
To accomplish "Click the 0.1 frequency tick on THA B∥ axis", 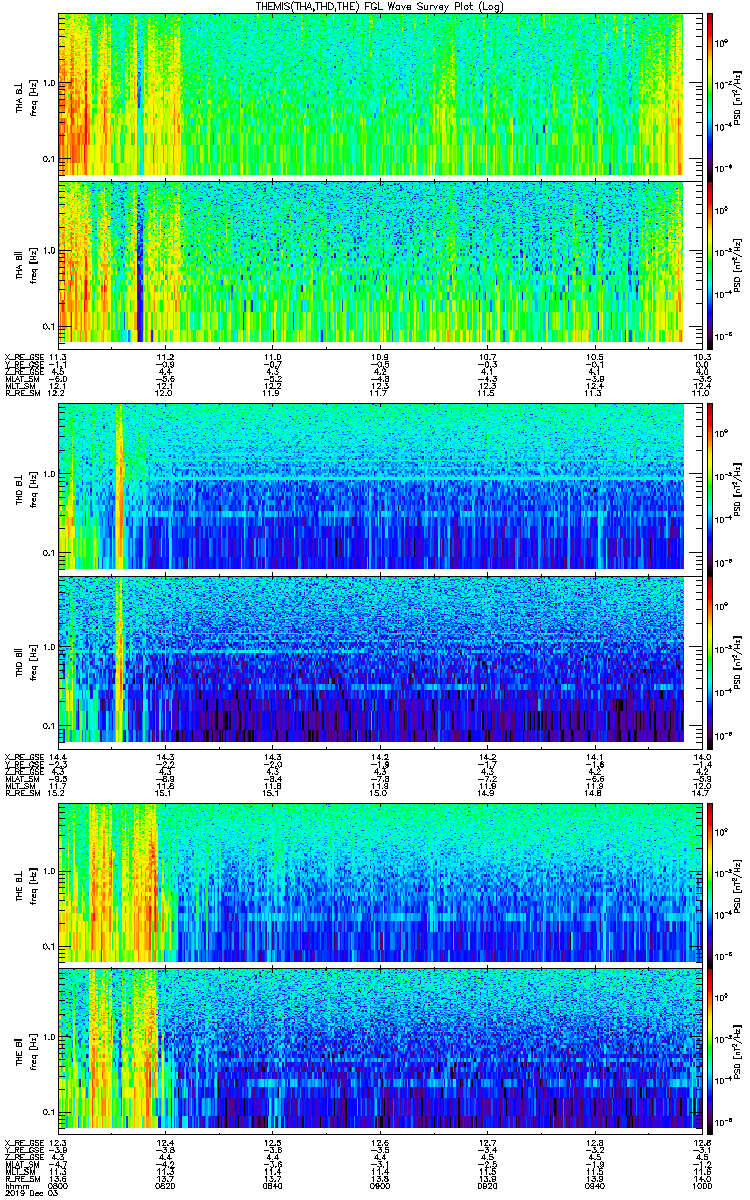I will pos(49,326).
